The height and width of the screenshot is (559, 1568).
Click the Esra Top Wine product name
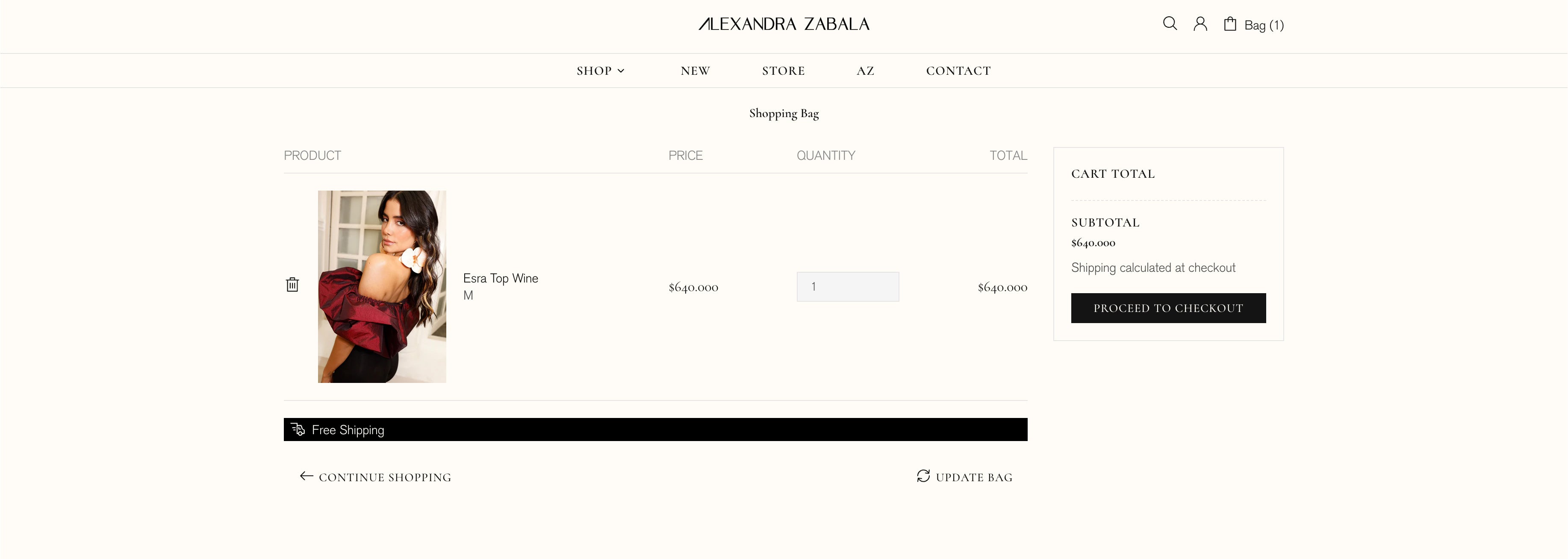tap(500, 278)
